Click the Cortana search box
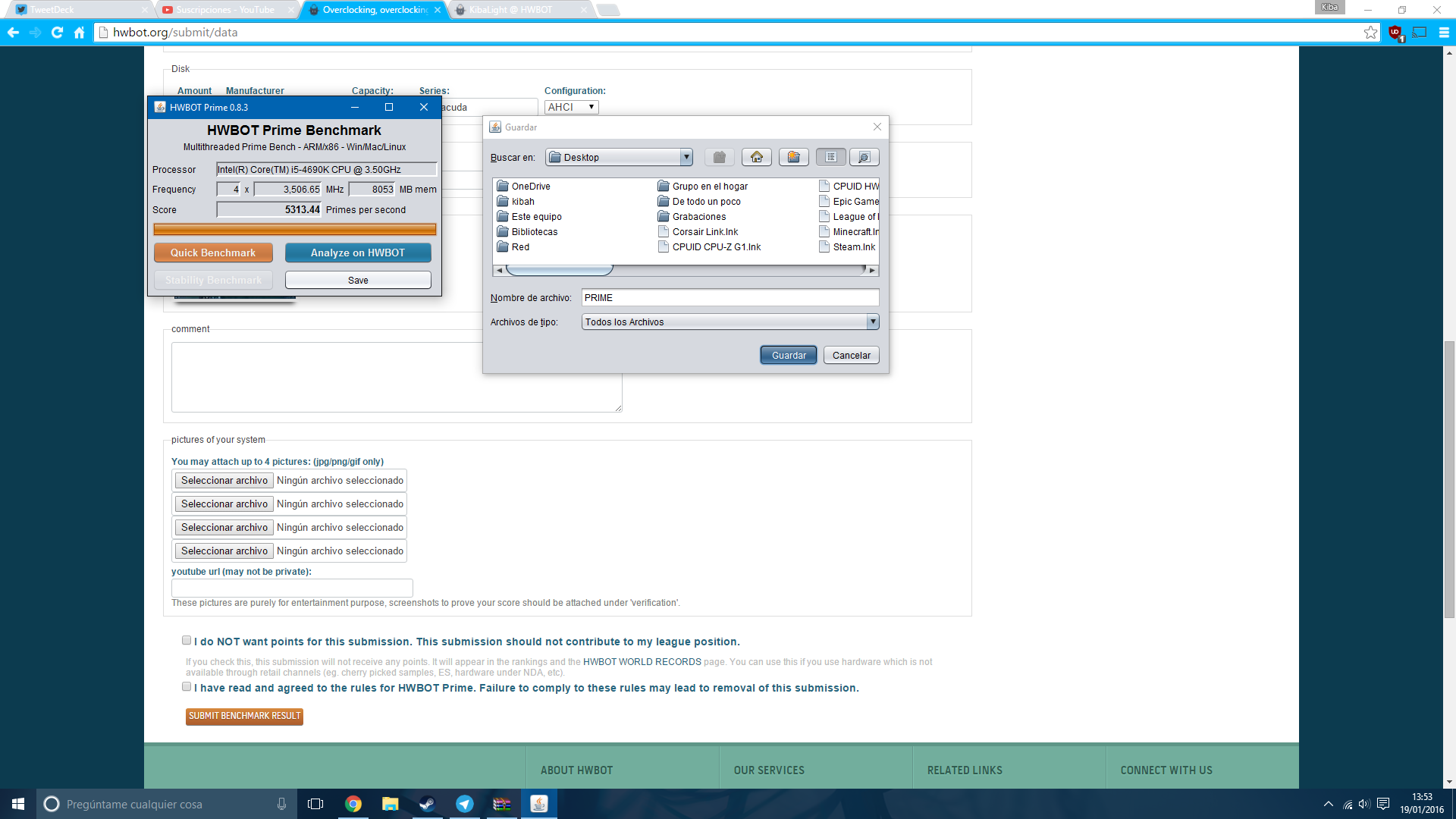The image size is (1456, 819). [x=167, y=804]
